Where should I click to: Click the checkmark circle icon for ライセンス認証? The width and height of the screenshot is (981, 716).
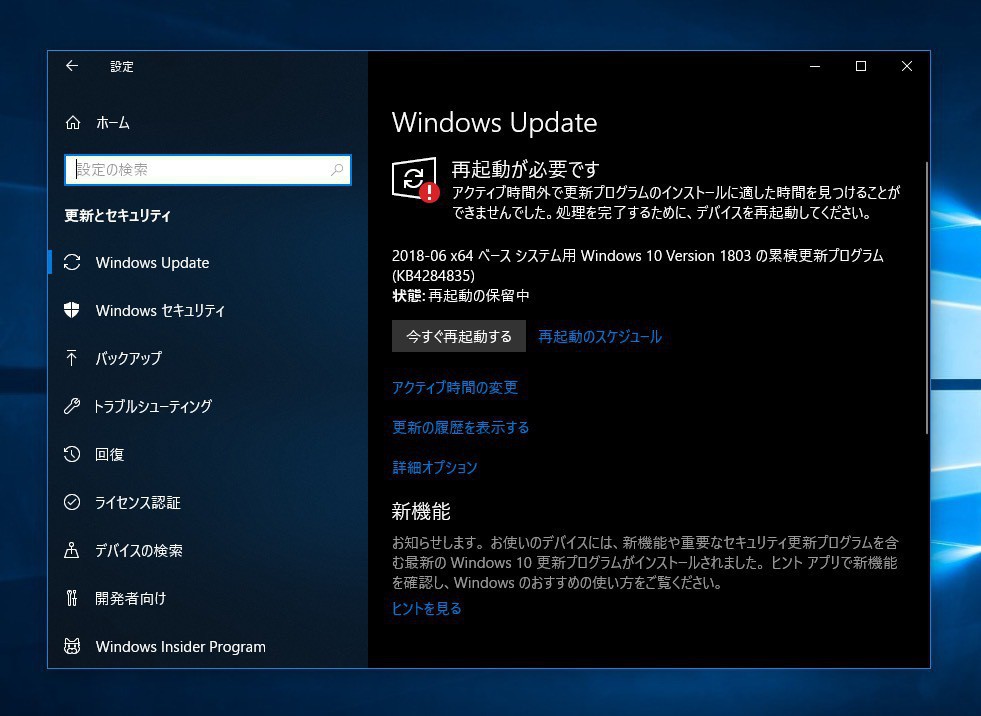tap(72, 502)
